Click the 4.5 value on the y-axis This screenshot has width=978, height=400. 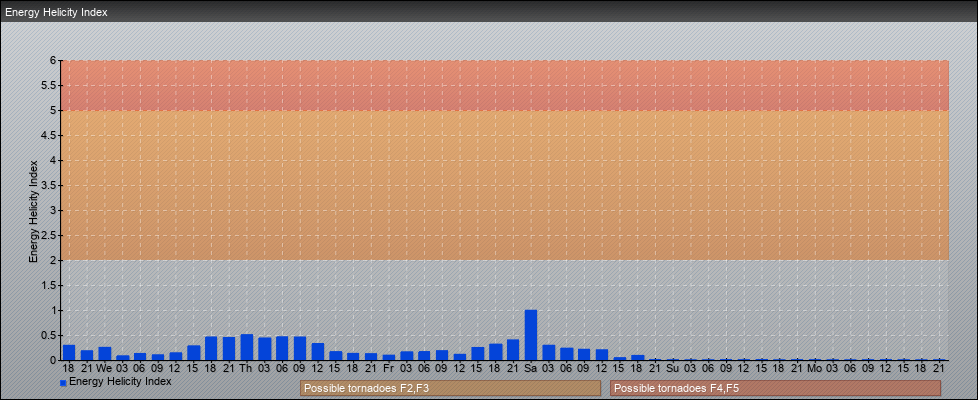pyautogui.click(x=50, y=135)
